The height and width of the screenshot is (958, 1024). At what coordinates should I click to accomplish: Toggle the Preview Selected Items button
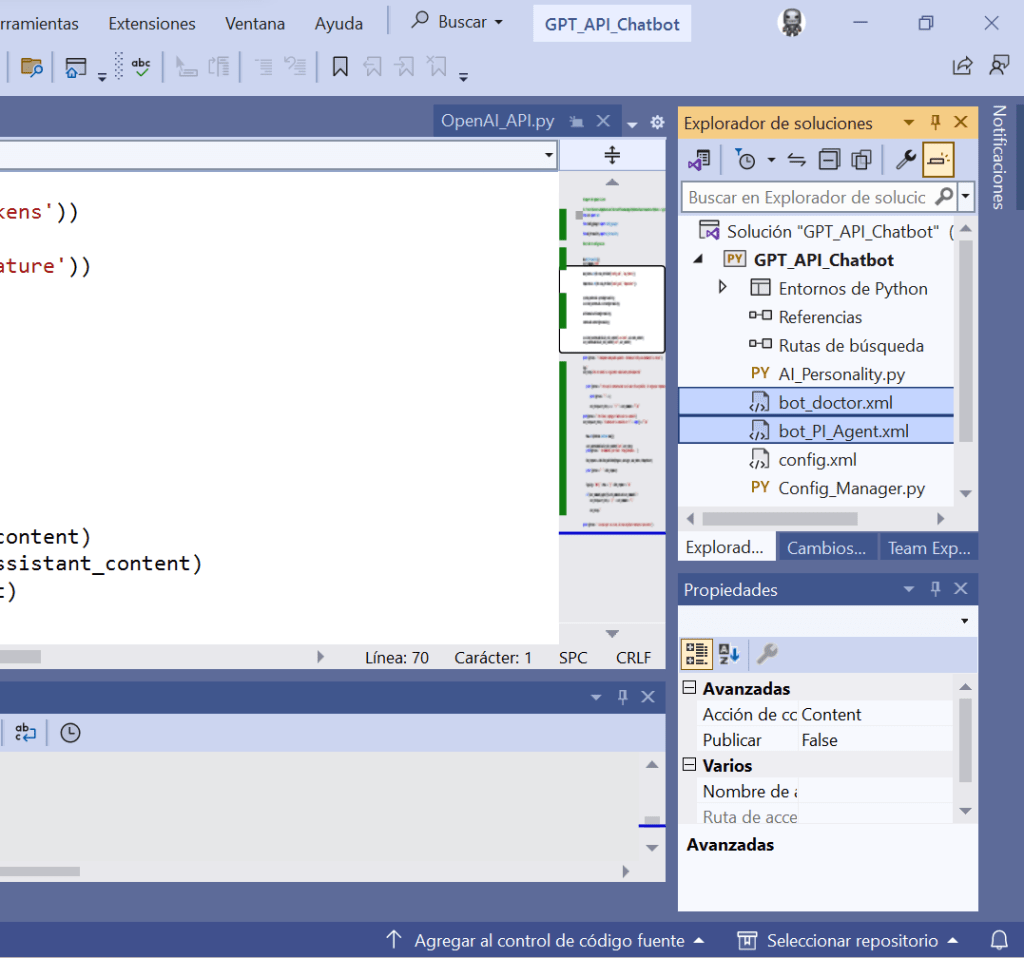(x=938, y=159)
